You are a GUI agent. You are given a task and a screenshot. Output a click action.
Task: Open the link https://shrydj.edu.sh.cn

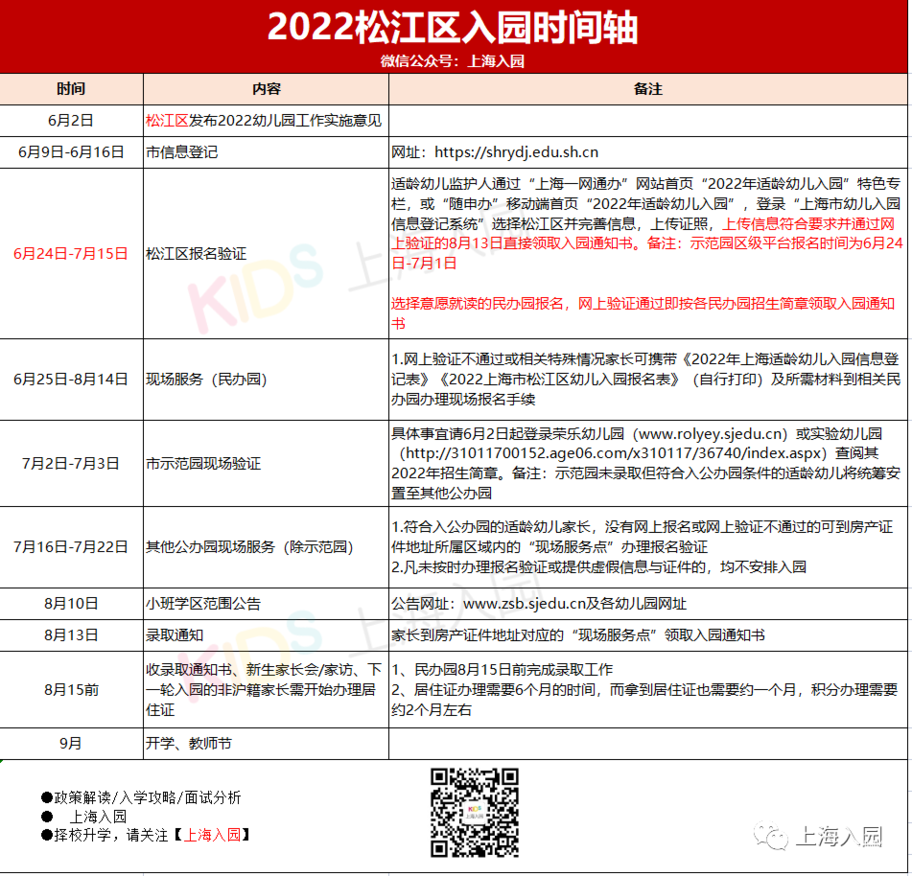pos(516,152)
